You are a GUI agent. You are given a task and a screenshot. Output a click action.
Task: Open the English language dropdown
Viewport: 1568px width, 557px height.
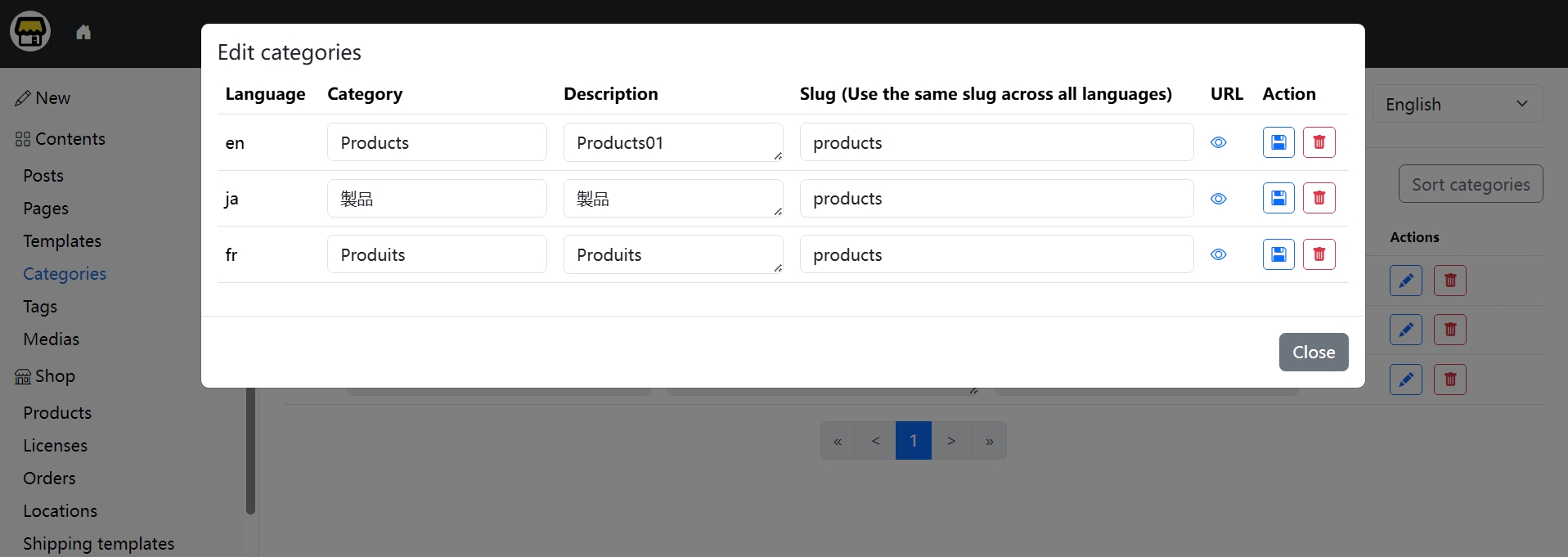click(1457, 104)
